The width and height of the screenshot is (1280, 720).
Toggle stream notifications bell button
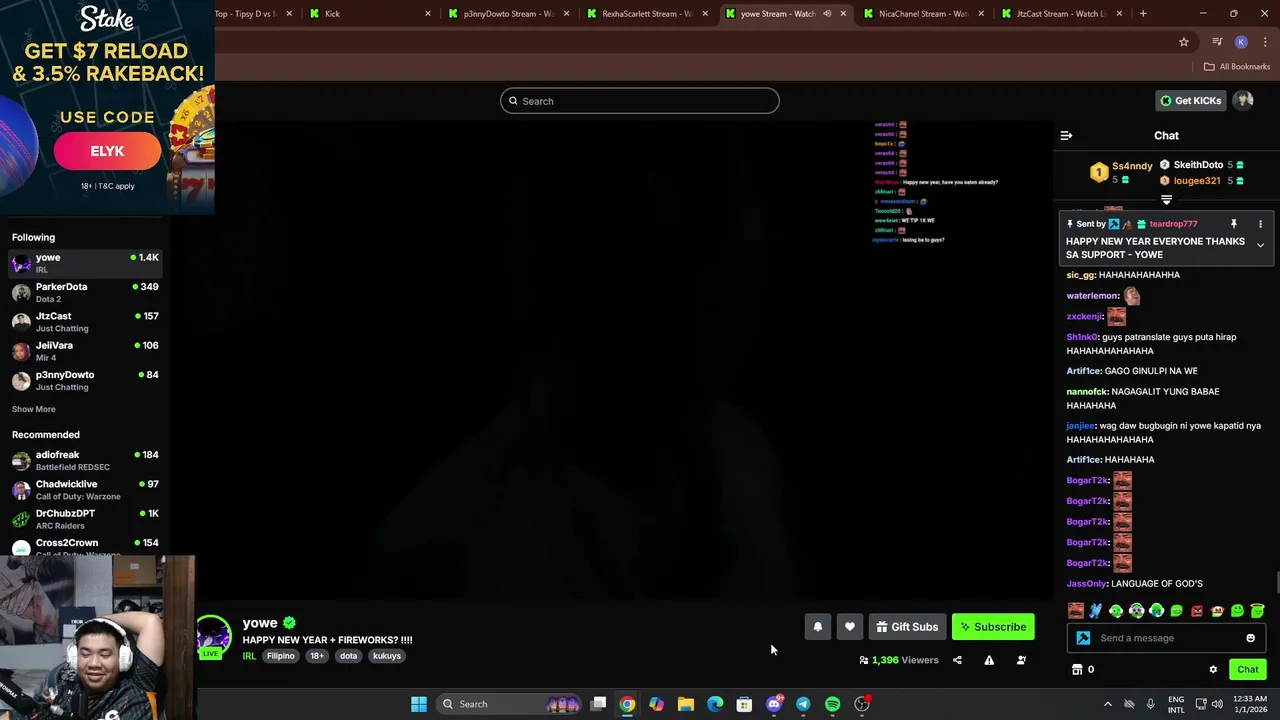click(818, 627)
